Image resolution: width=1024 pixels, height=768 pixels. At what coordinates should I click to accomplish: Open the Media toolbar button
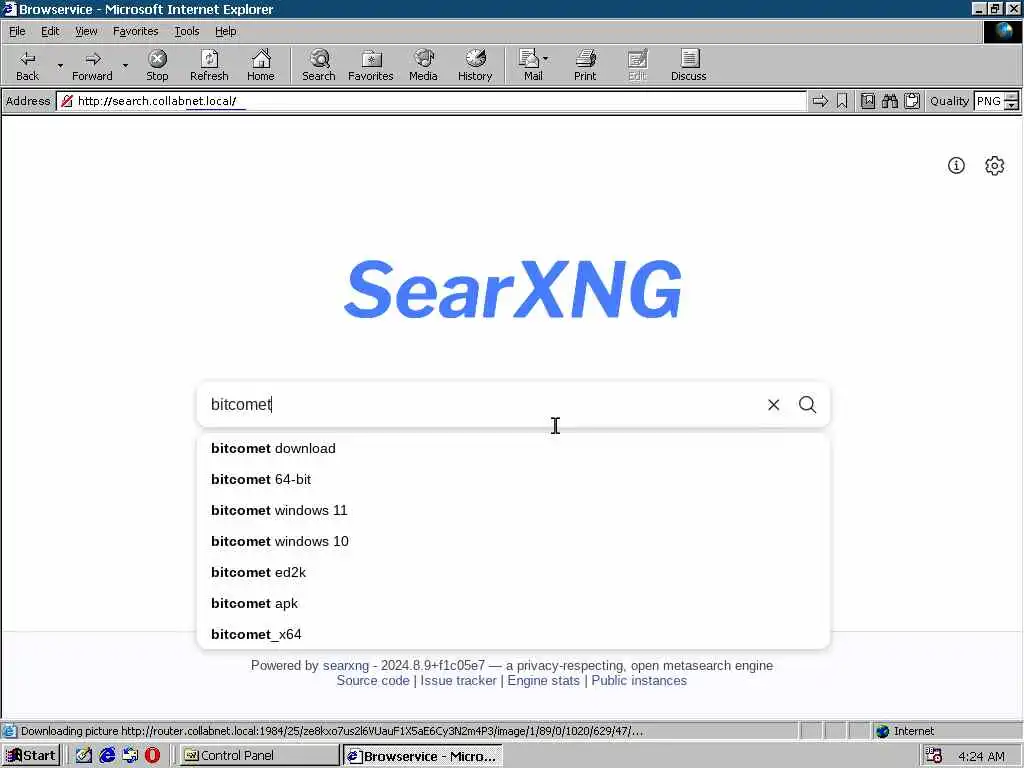pyautogui.click(x=423, y=65)
